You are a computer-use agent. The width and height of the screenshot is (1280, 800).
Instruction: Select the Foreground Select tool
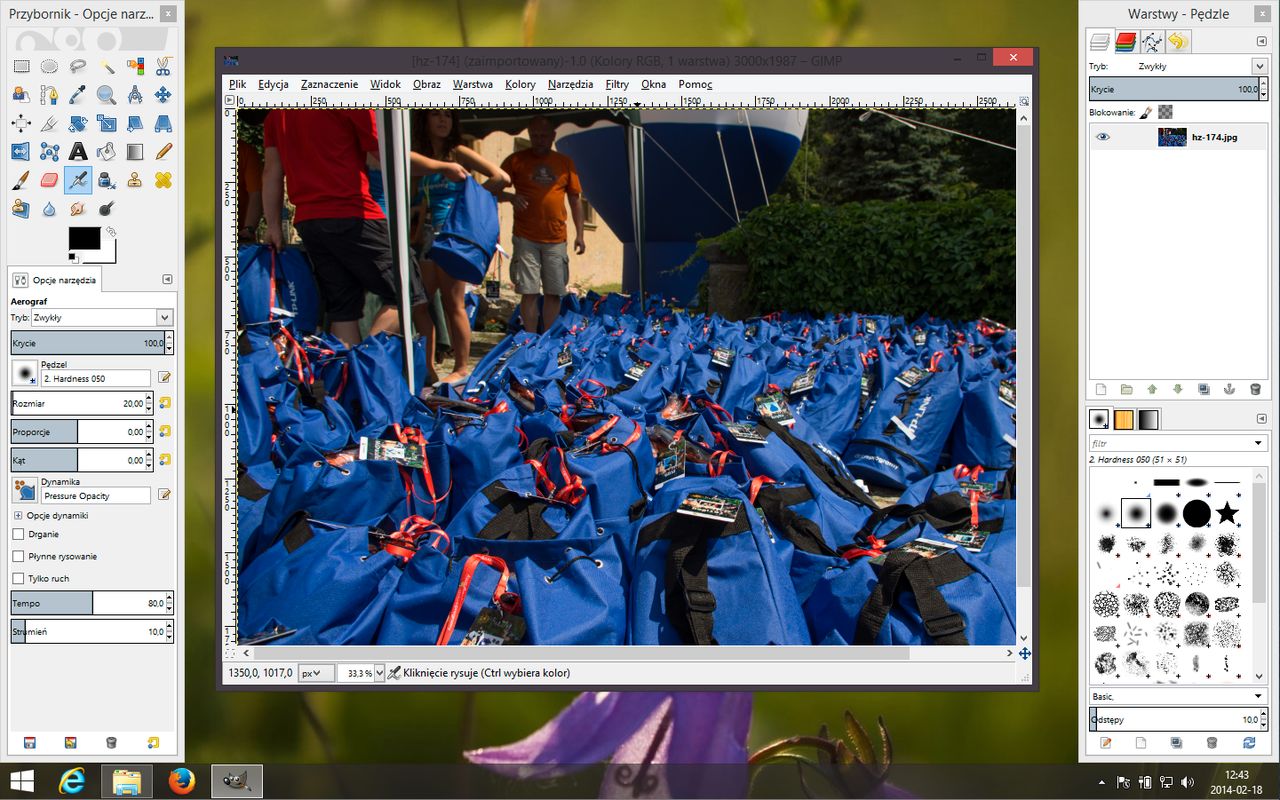pyautogui.click(x=21, y=95)
